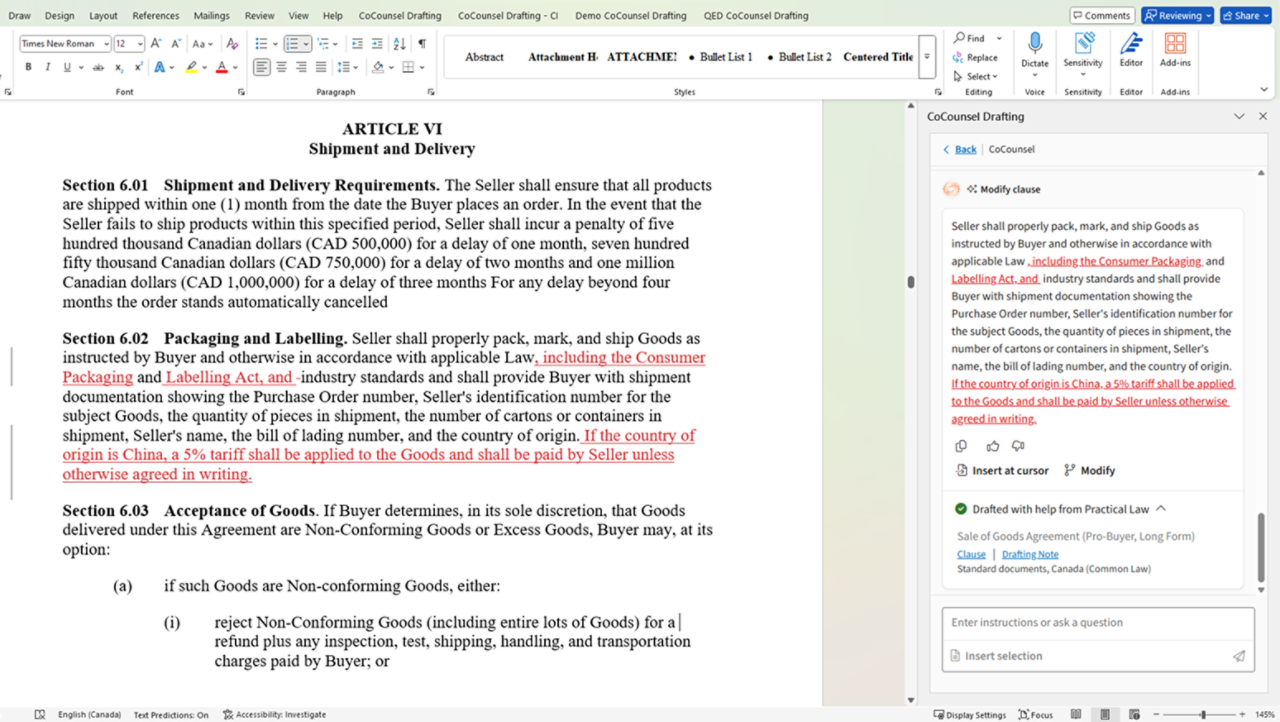Image resolution: width=1280 pixels, height=722 pixels.
Task: Copy the CoCounsel drafted clause
Action: point(961,446)
